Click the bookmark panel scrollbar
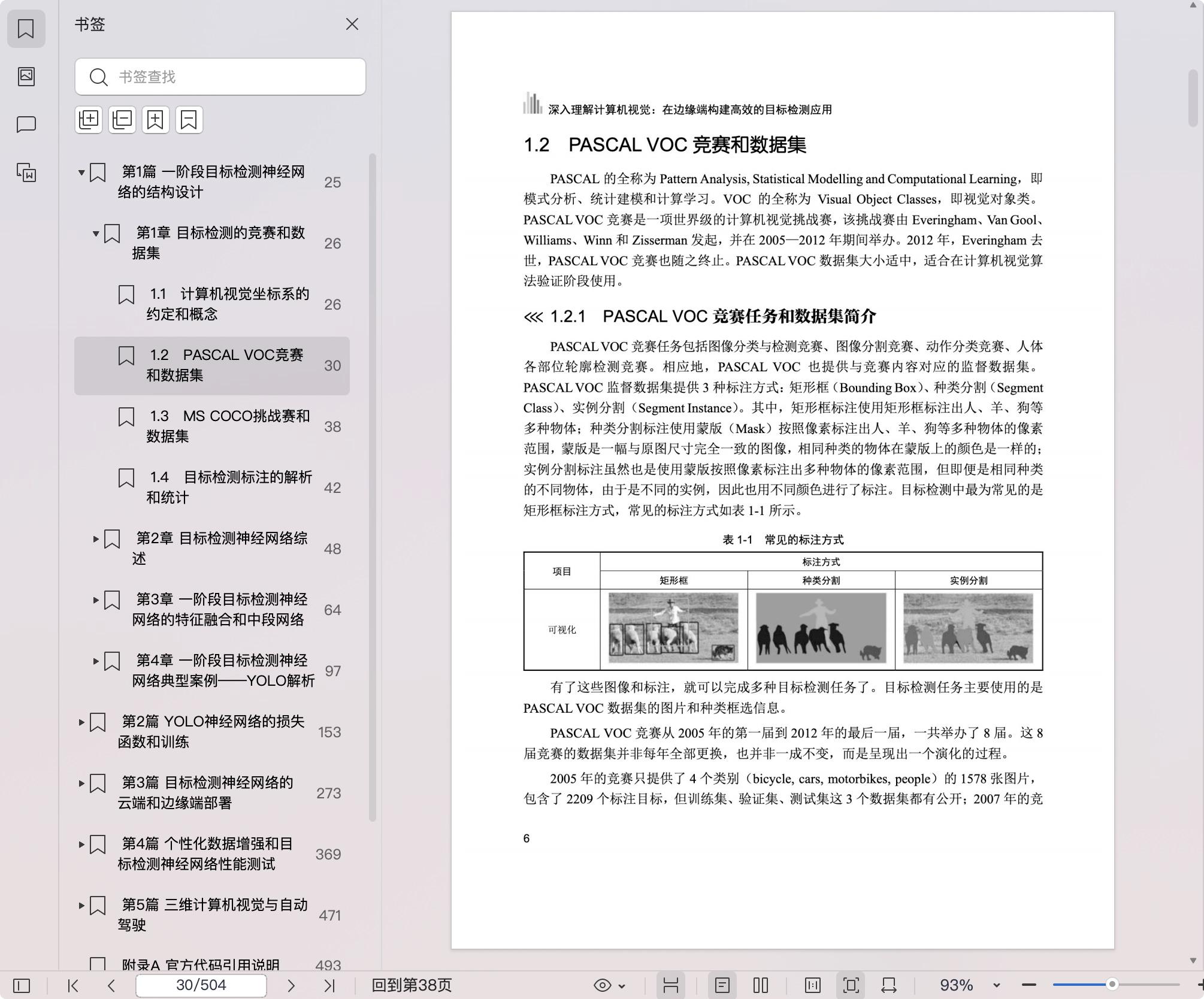 [372, 488]
